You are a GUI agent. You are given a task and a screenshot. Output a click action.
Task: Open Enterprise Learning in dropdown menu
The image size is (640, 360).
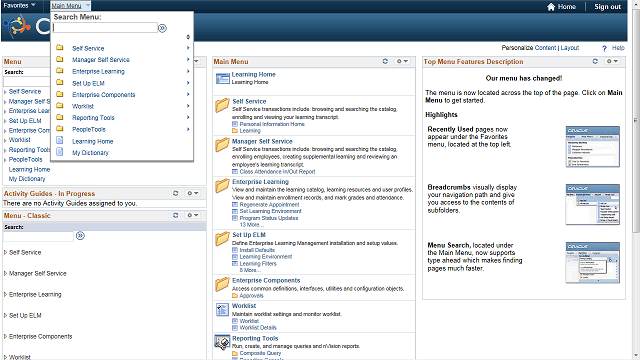tap(98, 71)
